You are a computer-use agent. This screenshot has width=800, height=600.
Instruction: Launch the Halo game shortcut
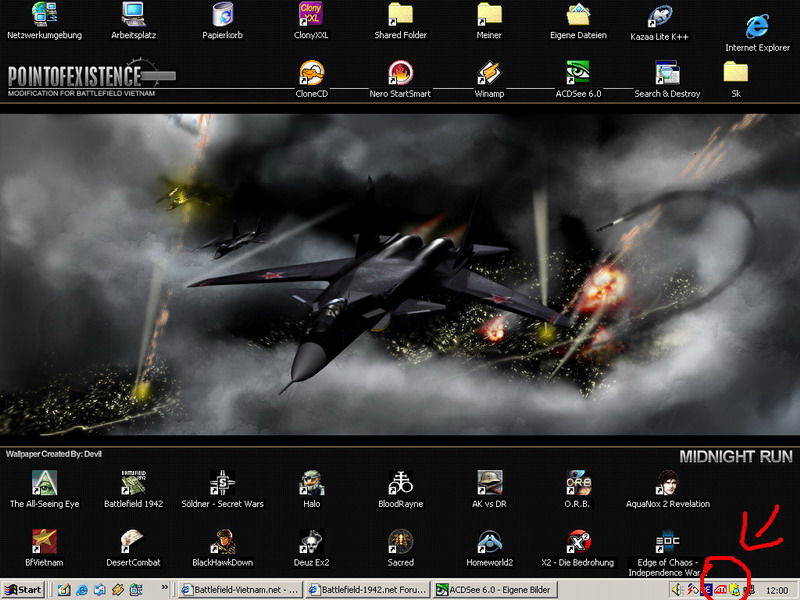tap(311, 490)
